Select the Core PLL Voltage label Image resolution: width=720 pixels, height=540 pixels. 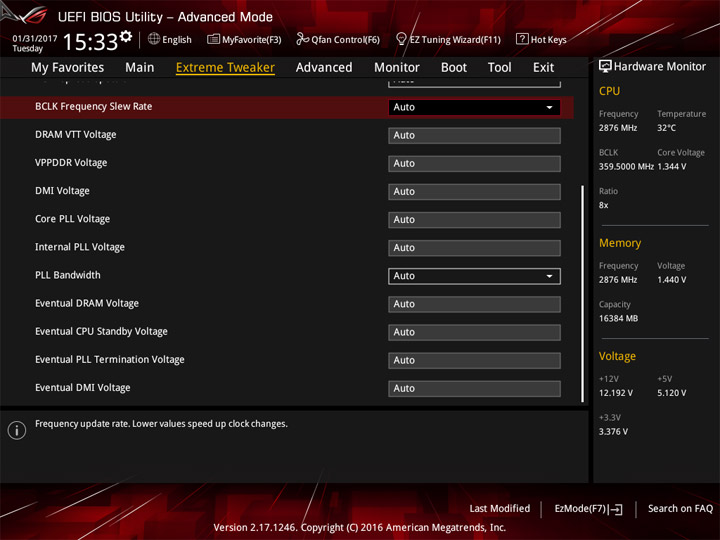point(73,219)
